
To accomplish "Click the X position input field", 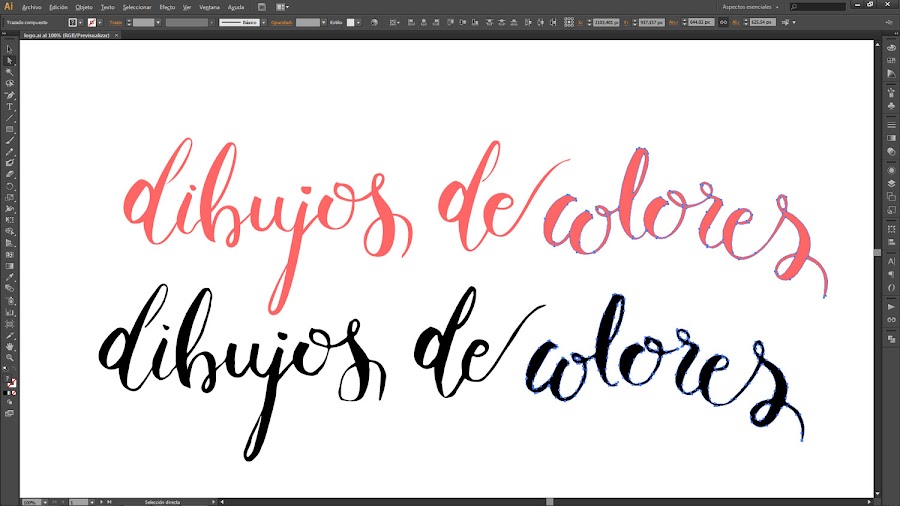I will point(606,22).
